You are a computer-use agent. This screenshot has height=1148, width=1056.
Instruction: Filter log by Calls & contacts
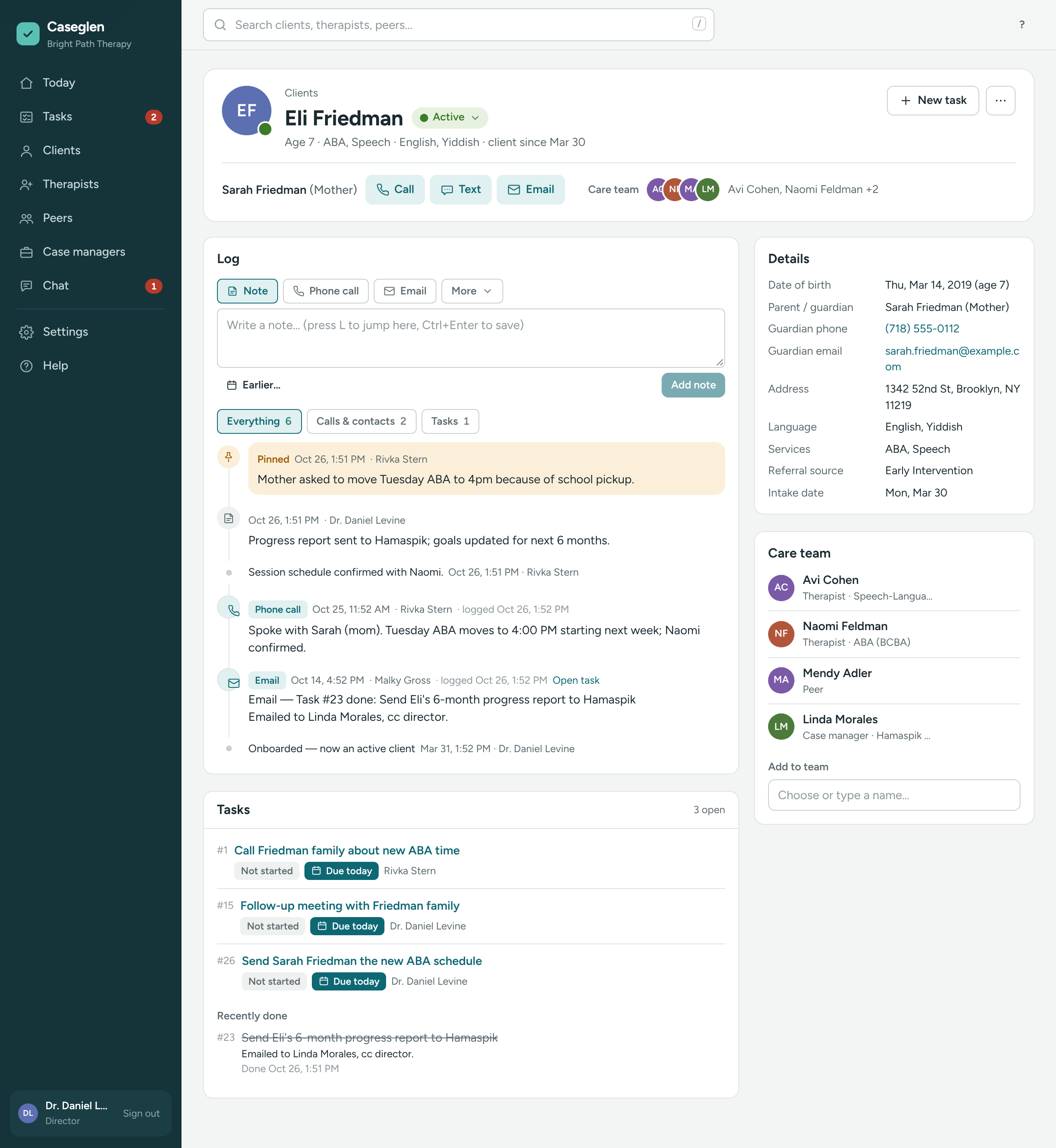[361, 421]
